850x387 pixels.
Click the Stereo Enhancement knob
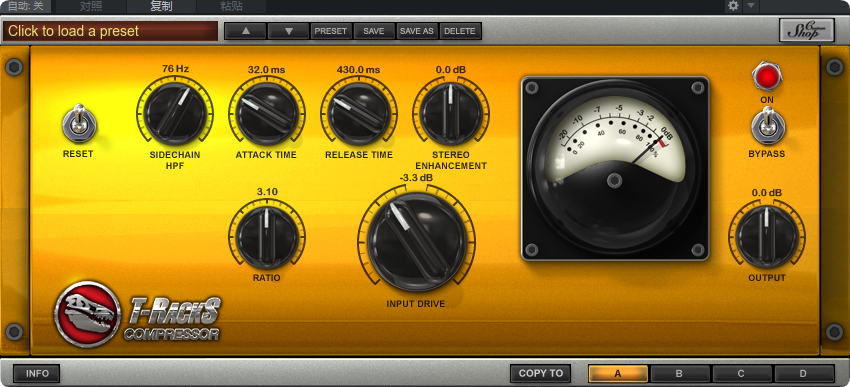(x=450, y=113)
